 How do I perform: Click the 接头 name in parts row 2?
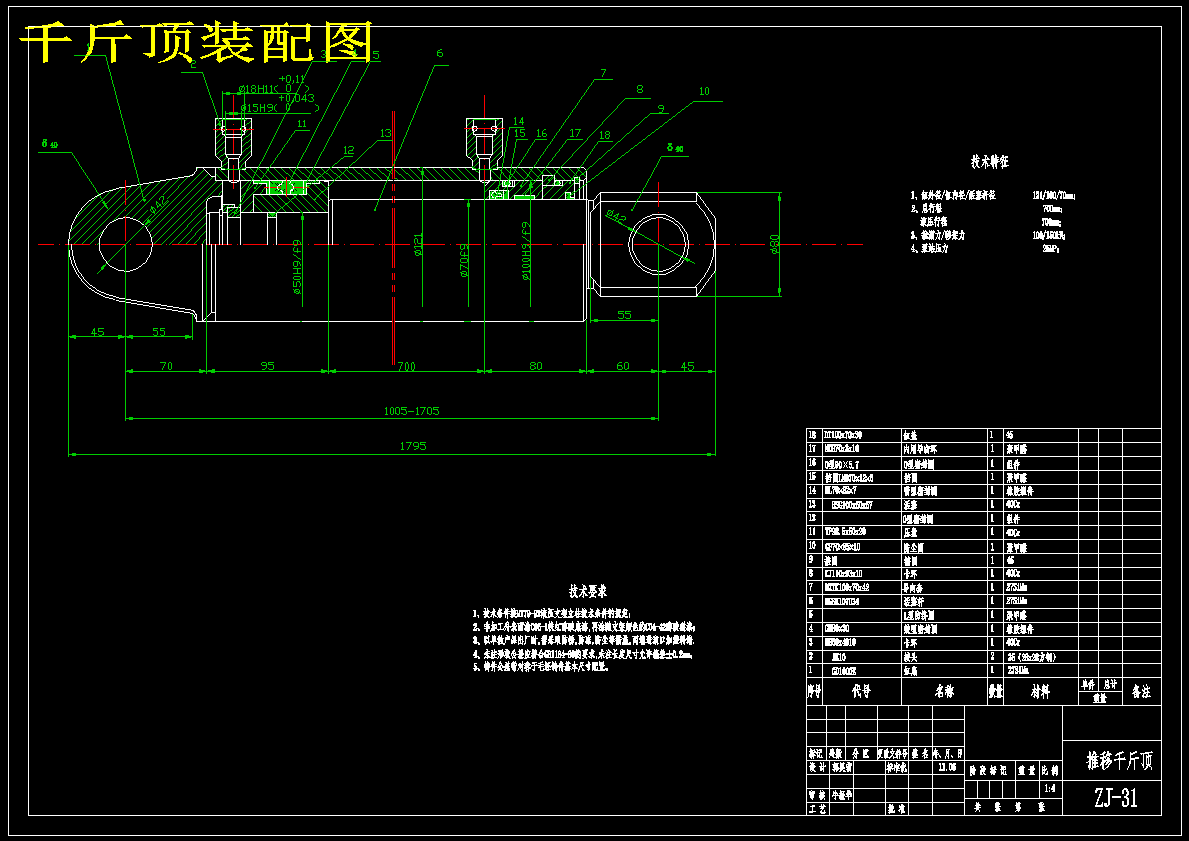[909, 657]
